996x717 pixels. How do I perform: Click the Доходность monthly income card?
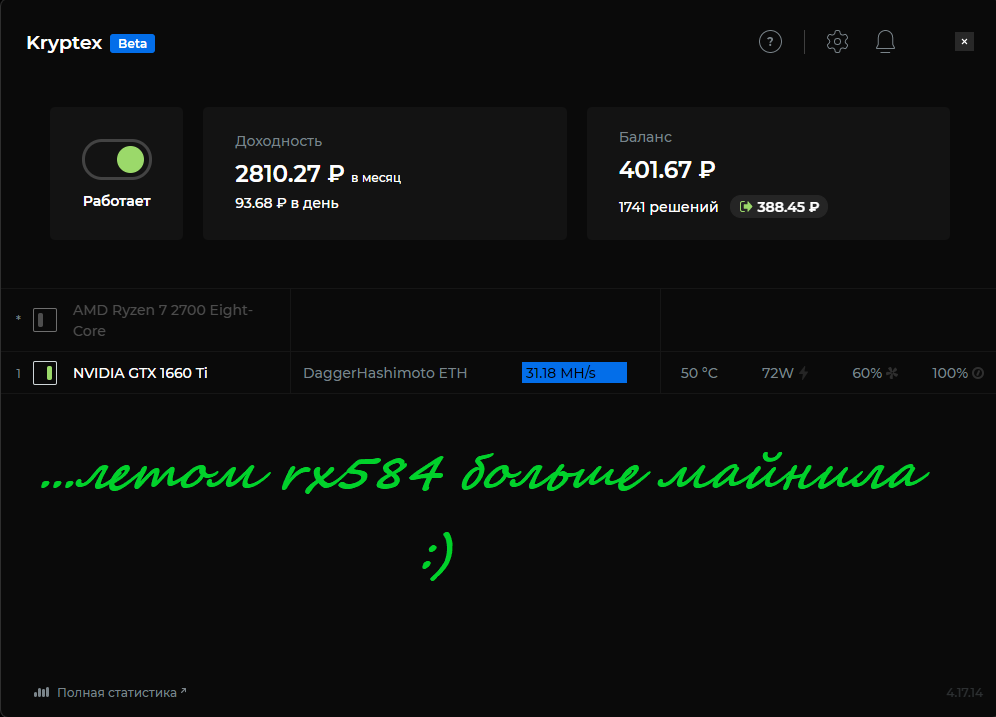384,174
